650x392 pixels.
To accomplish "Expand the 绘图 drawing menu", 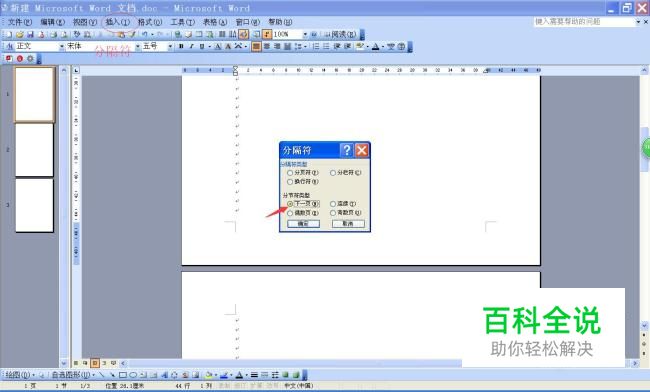I will (x=20, y=375).
